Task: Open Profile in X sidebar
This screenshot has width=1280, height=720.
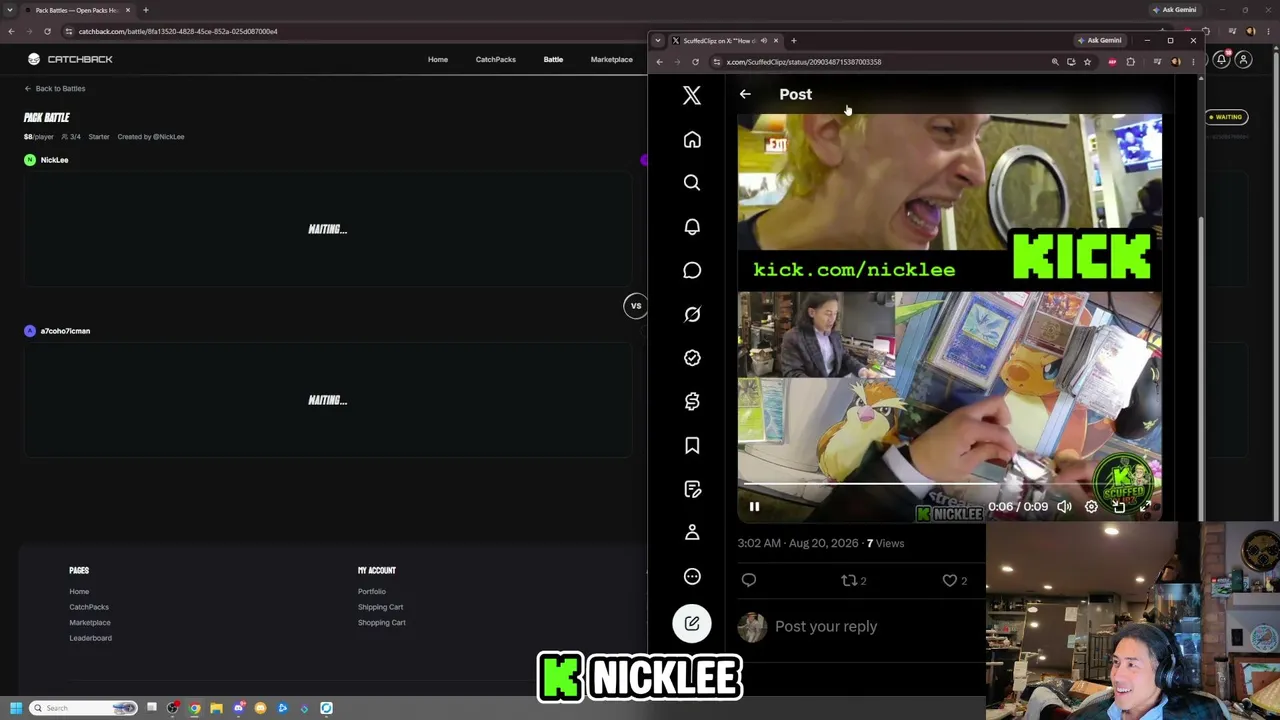Action: tap(692, 532)
